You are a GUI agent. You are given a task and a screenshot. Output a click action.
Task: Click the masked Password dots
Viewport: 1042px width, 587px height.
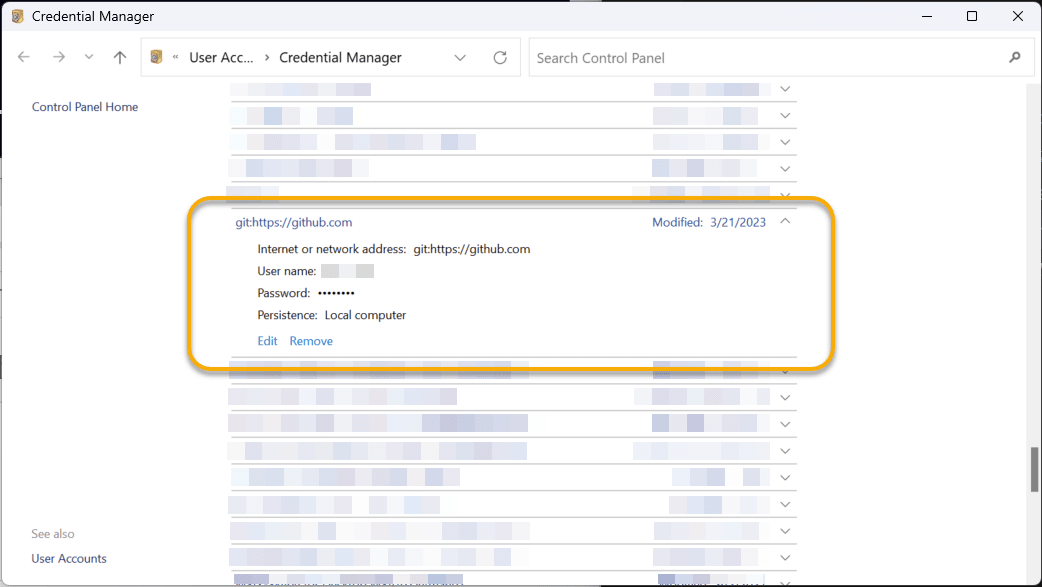[336, 293]
